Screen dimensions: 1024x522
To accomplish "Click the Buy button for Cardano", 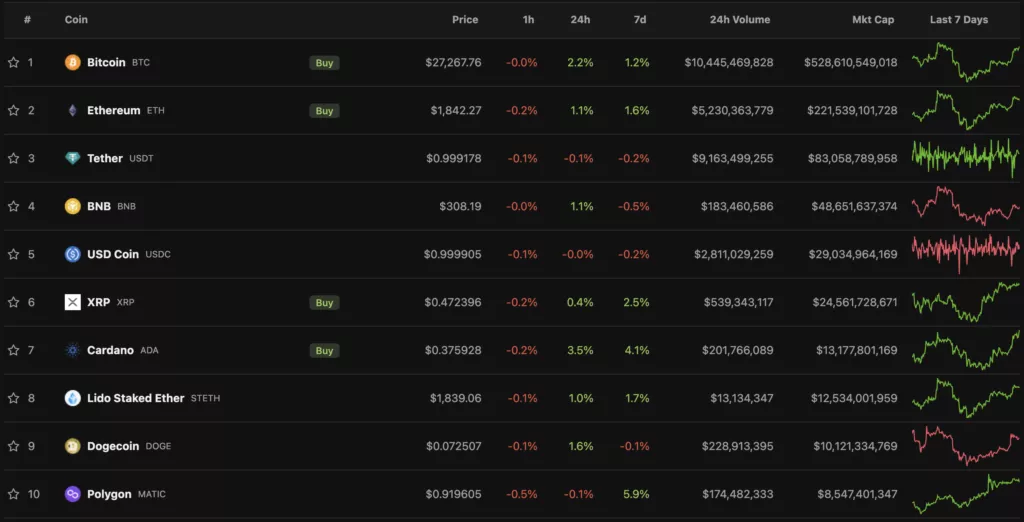I will 325,350.
